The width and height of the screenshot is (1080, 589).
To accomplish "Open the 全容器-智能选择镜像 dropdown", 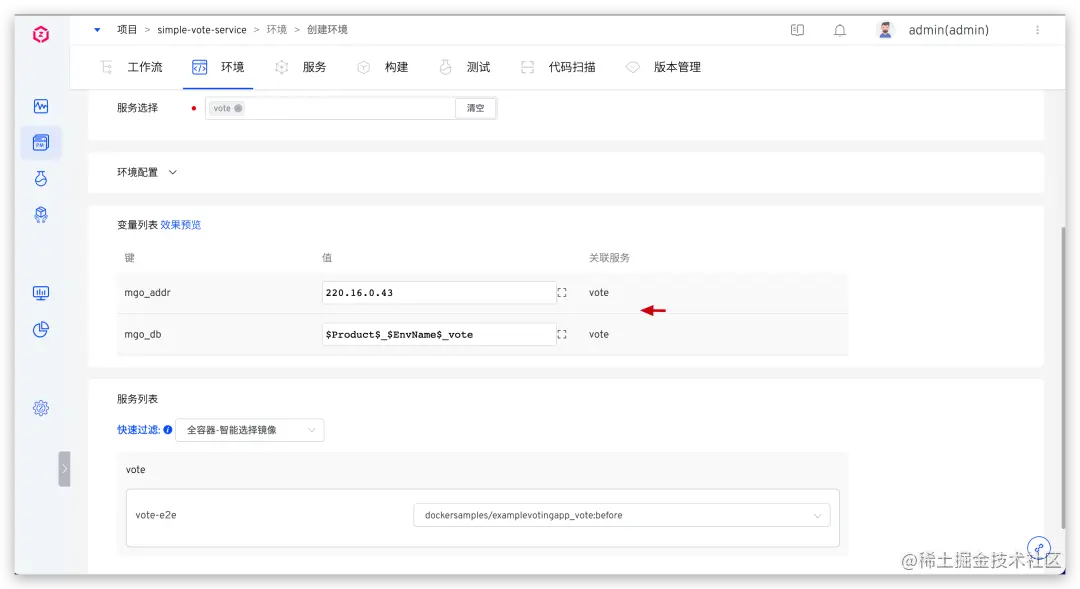I will [249, 430].
